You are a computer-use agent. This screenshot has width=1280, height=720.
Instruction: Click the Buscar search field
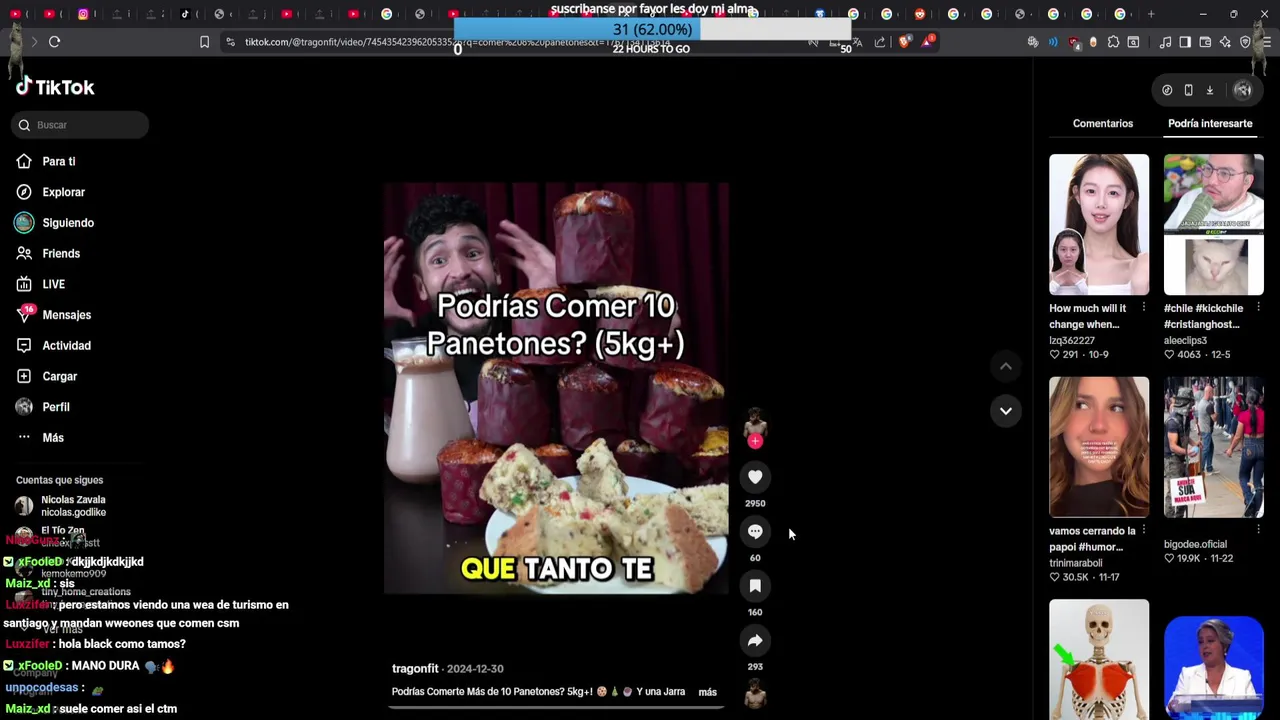coord(81,125)
